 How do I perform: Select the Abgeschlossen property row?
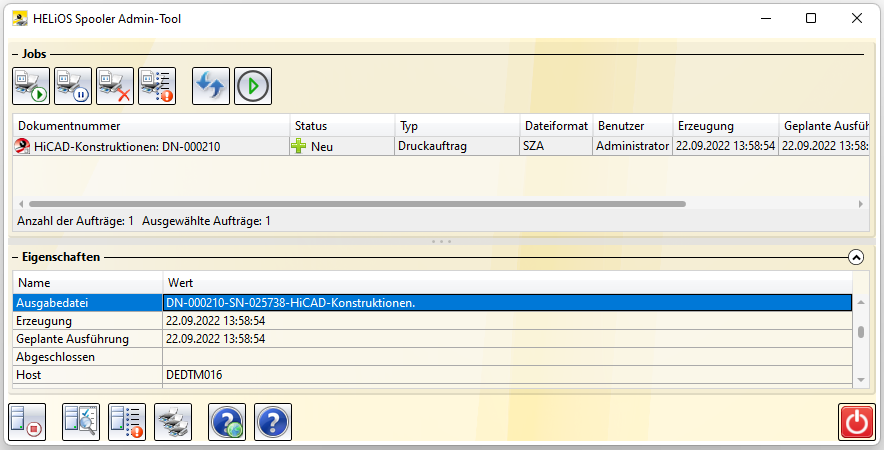click(x=432, y=357)
